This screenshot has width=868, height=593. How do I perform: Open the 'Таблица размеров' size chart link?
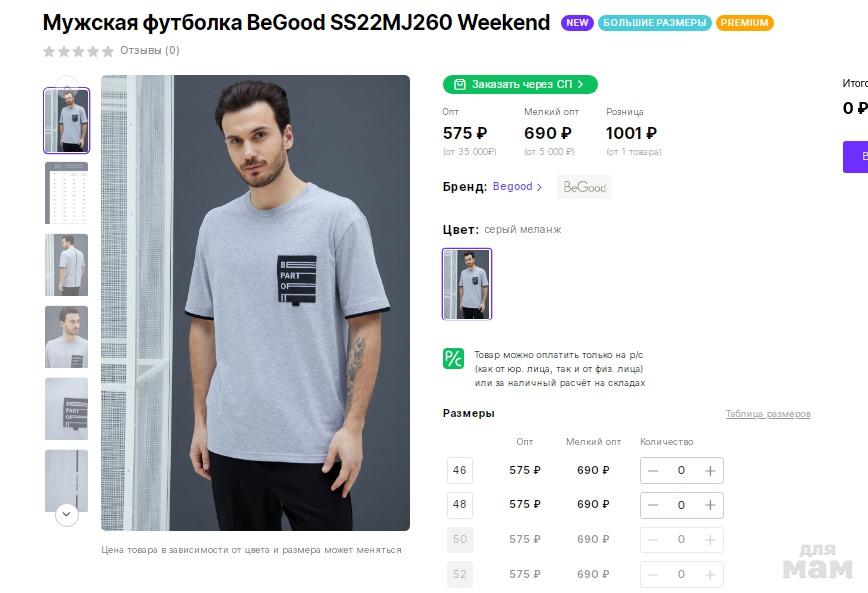pos(768,414)
